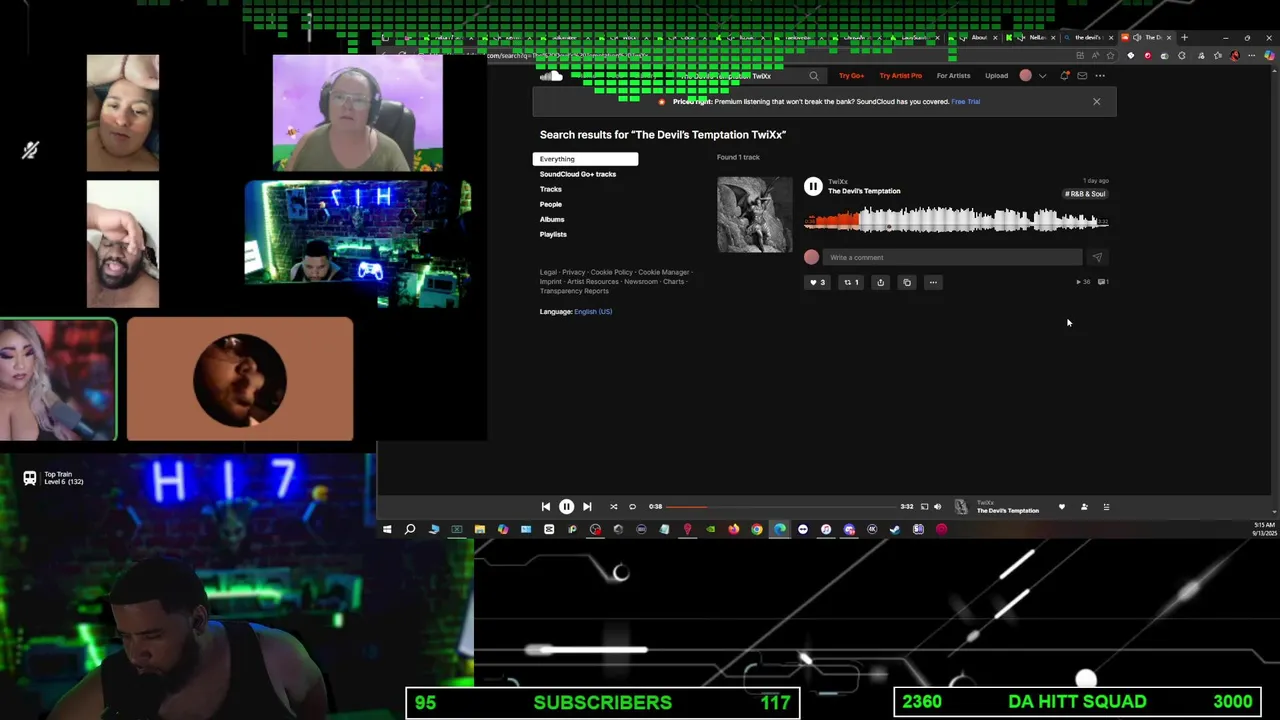The width and height of the screenshot is (1280, 720).
Task: Select the Everything filter
Action: pos(585,159)
